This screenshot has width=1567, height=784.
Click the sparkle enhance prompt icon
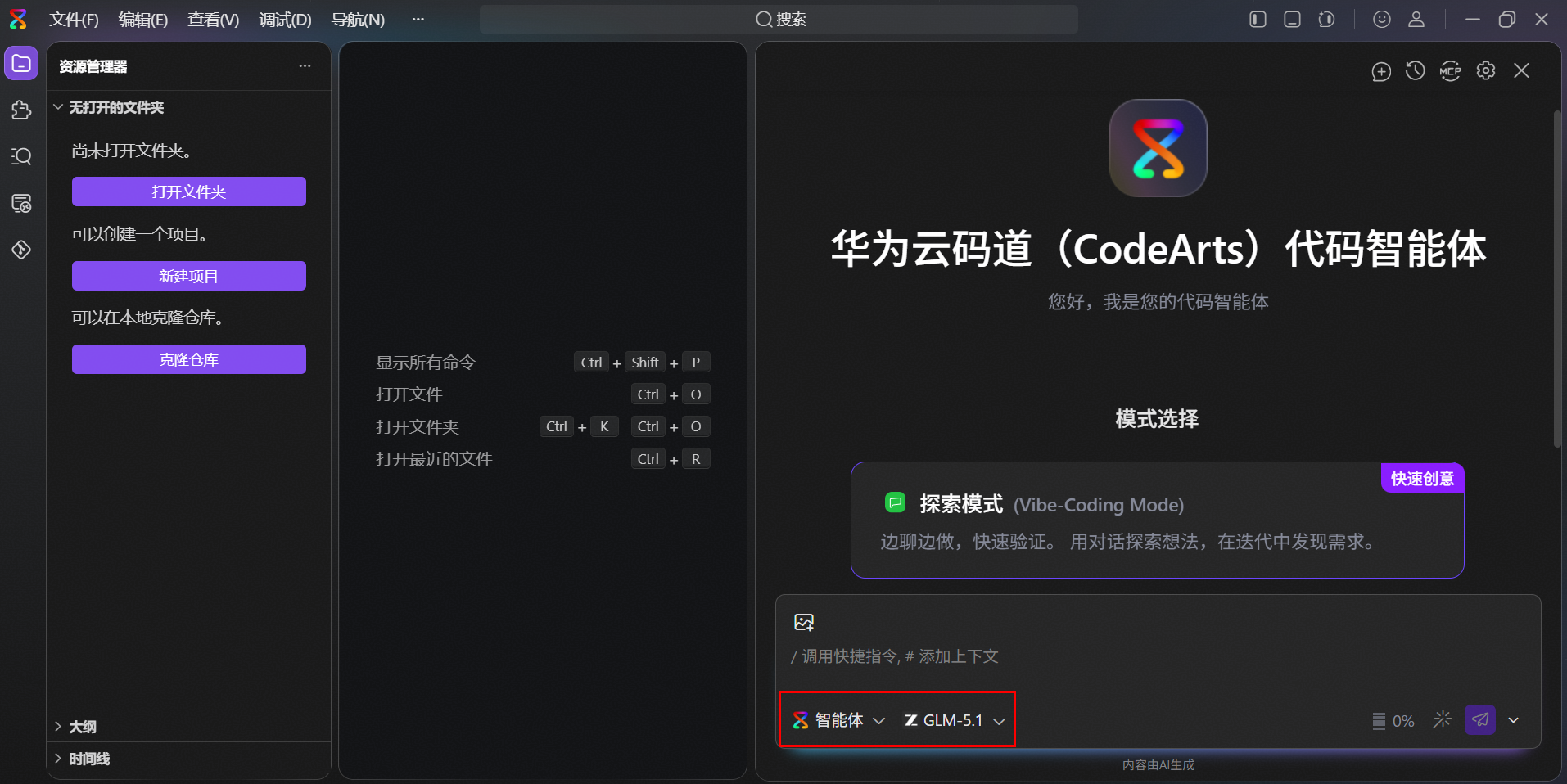click(1442, 719)
